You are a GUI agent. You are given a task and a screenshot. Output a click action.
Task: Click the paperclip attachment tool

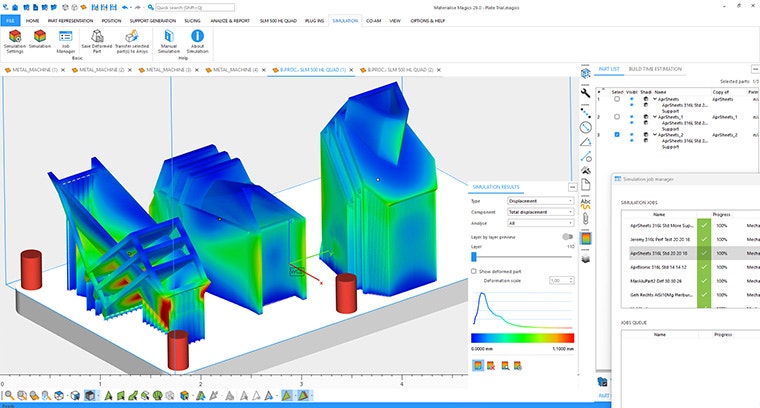[x=586, y=219]
